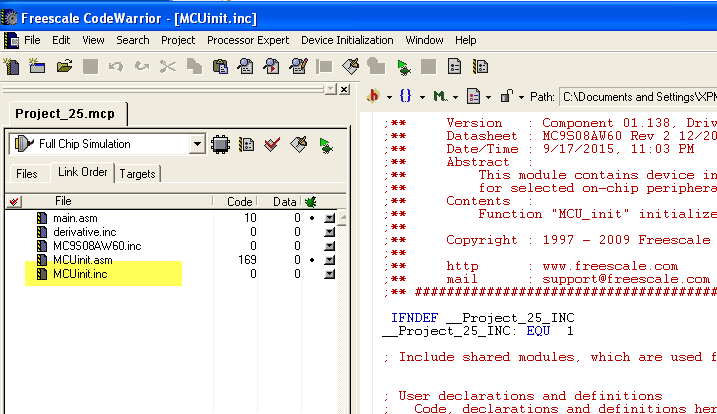Toggle debug info dot for MCUinit.asm
The width and height of the screenshot is (717, 414).
[x=312, y=260]
